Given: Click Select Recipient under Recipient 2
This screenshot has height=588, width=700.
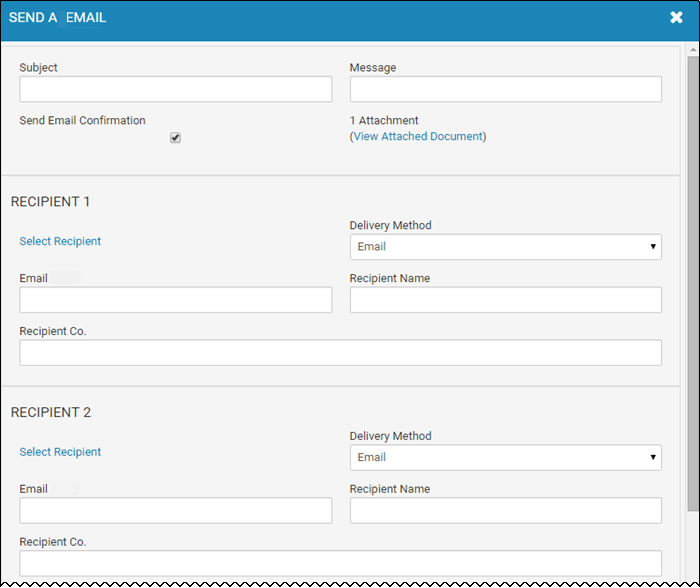Looking at the screenshot, I should (60, 452).
